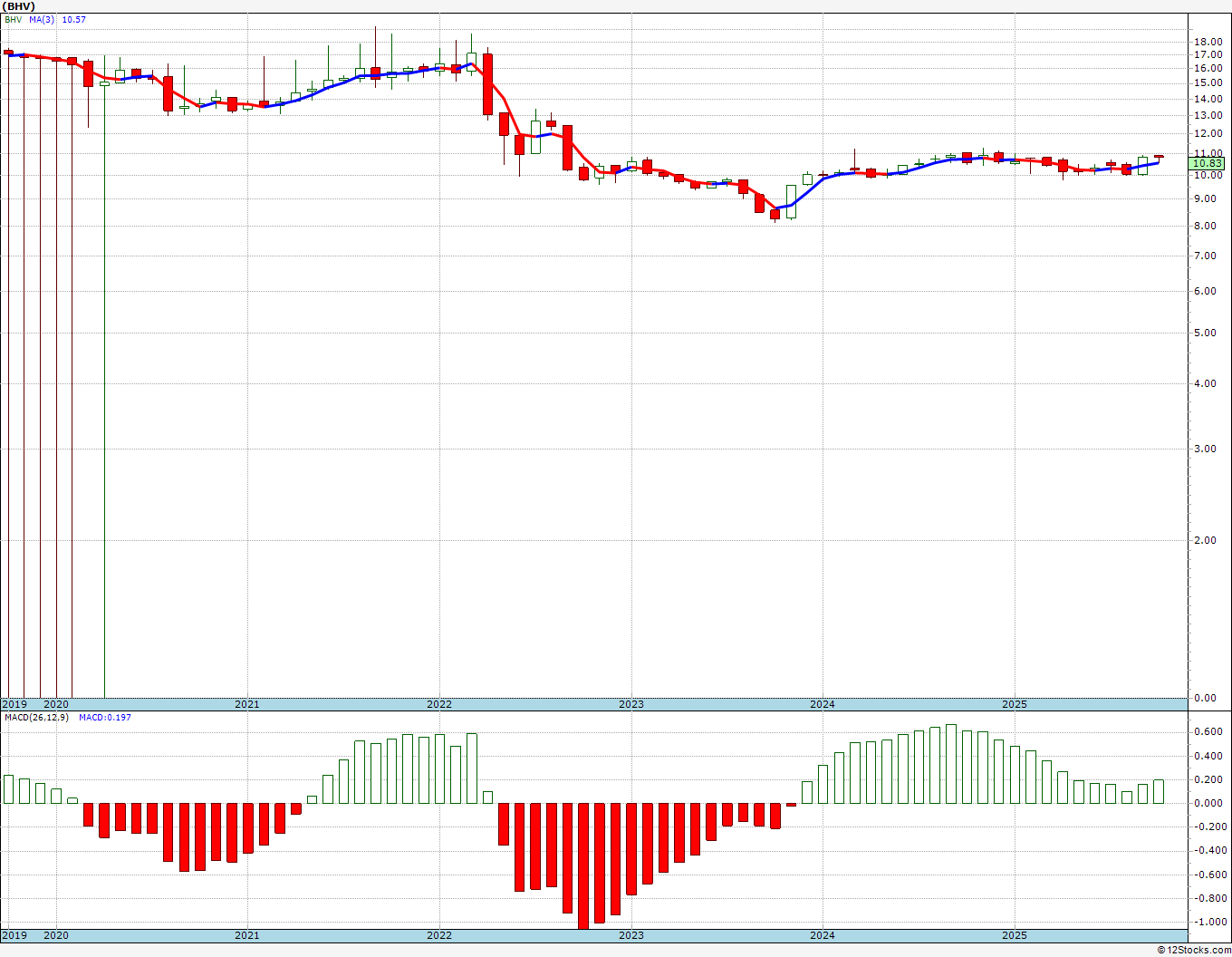Select the 15.00 price axis label
Viewport: 1232px width, 957px height.
click(1207, 82)
